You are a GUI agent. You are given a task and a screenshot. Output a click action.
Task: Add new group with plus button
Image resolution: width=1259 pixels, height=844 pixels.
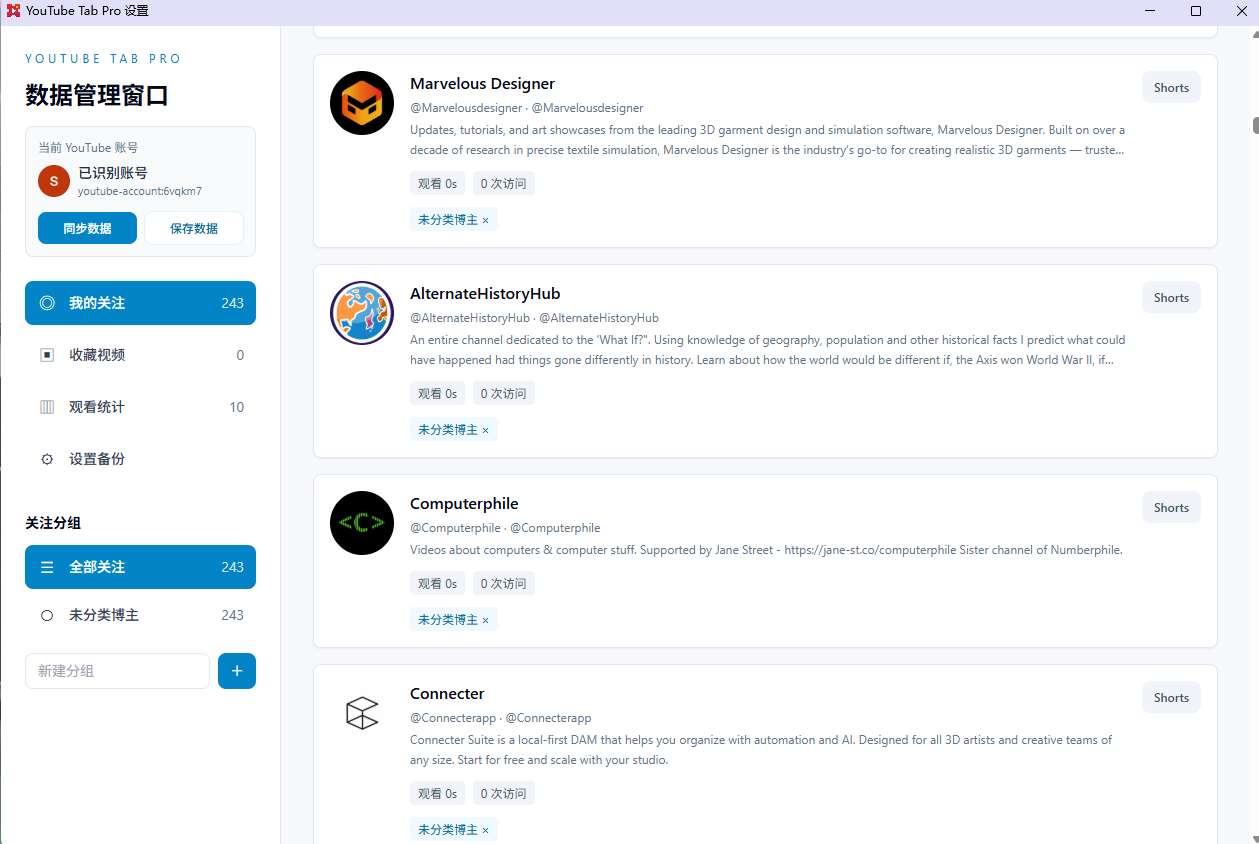point(237,671)
